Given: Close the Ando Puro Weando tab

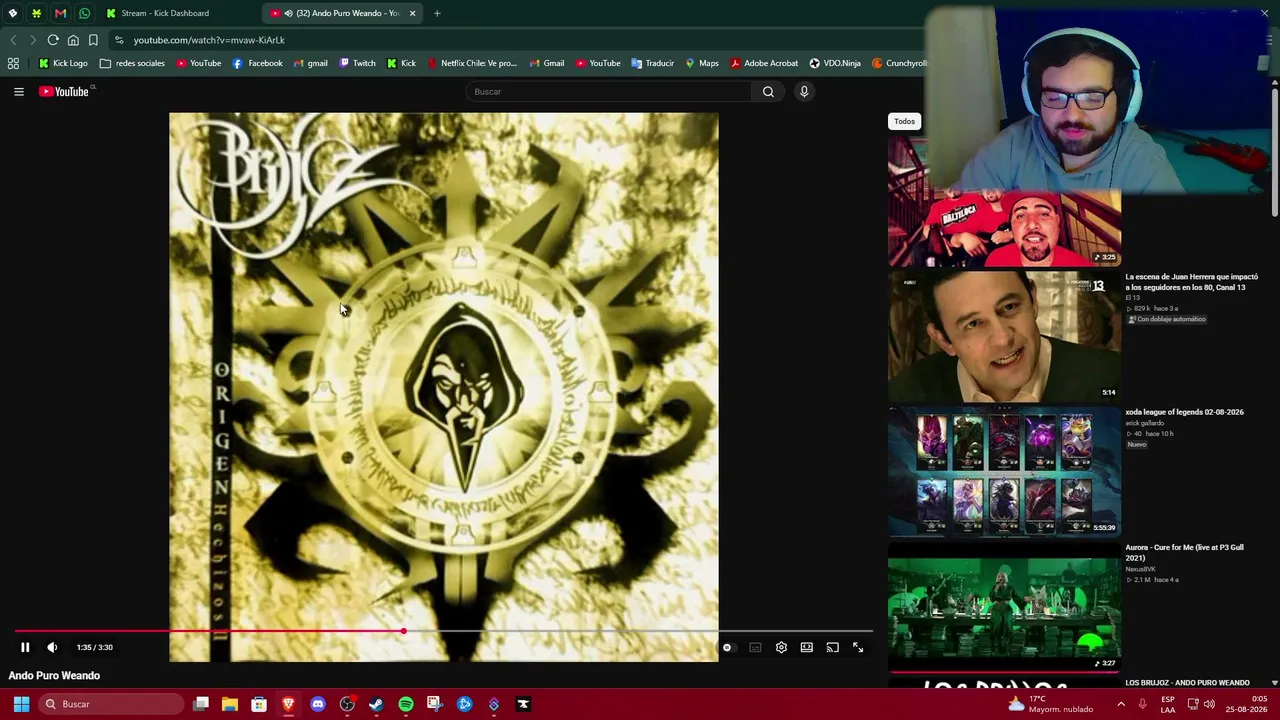Looking at the screenshot, I should (412, 13).
